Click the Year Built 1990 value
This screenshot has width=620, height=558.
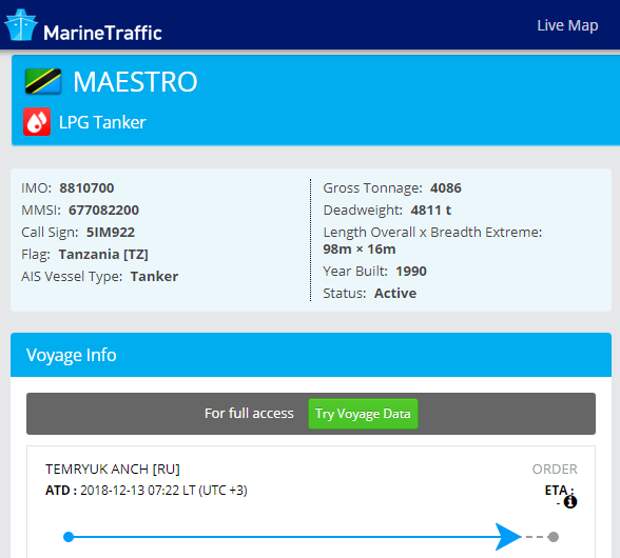pos(411,271)
